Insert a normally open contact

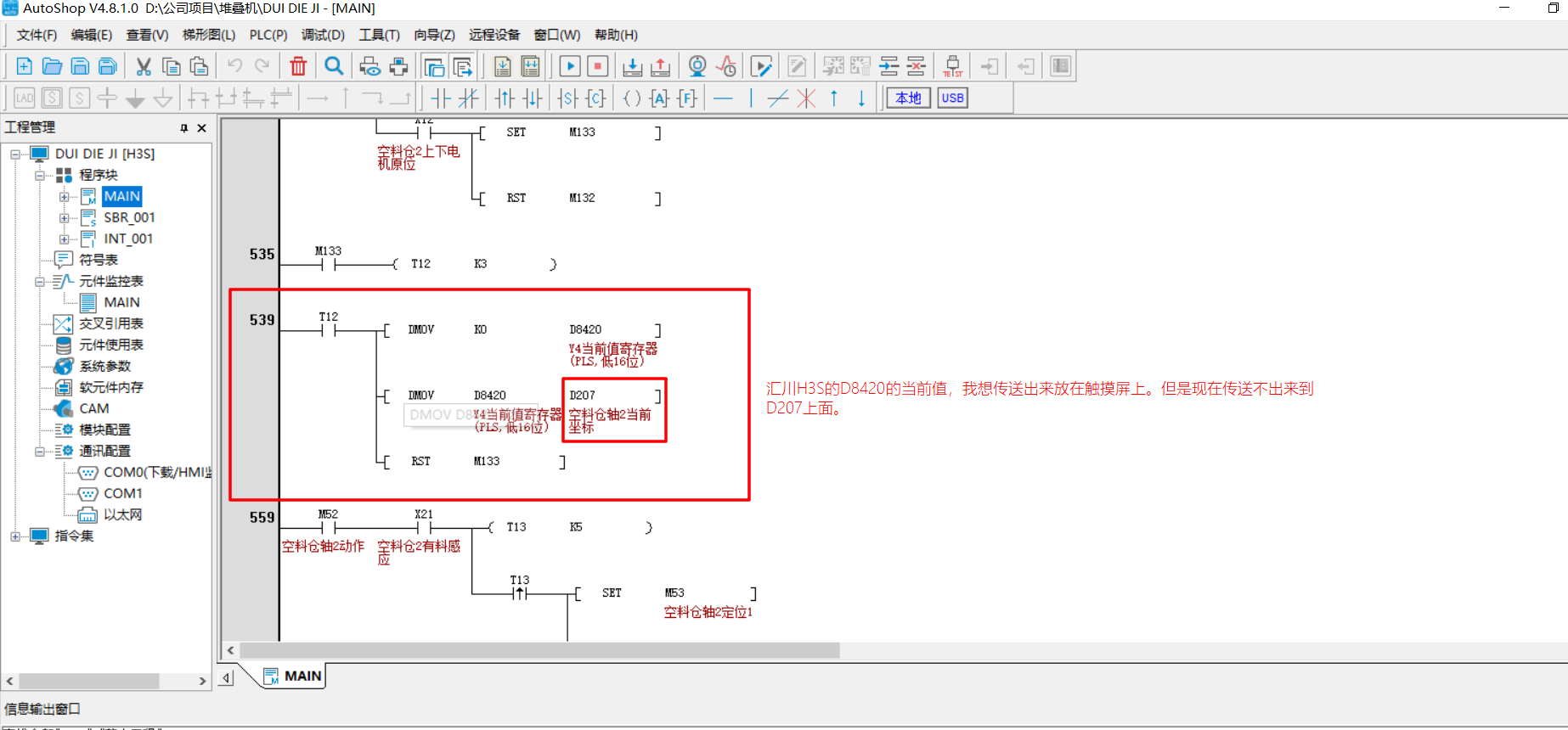(440, 98)
